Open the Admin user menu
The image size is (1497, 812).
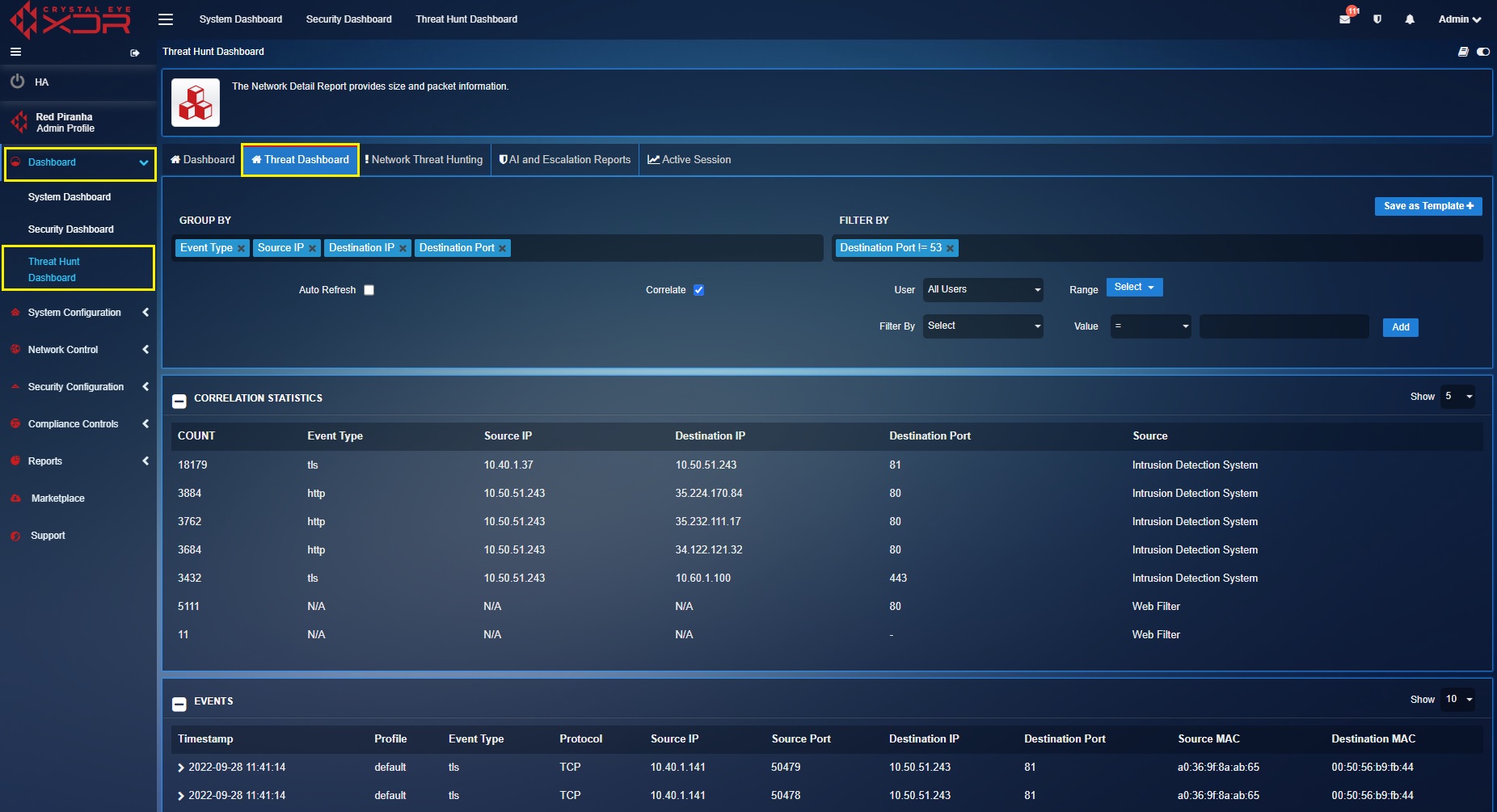[1459, 19]
